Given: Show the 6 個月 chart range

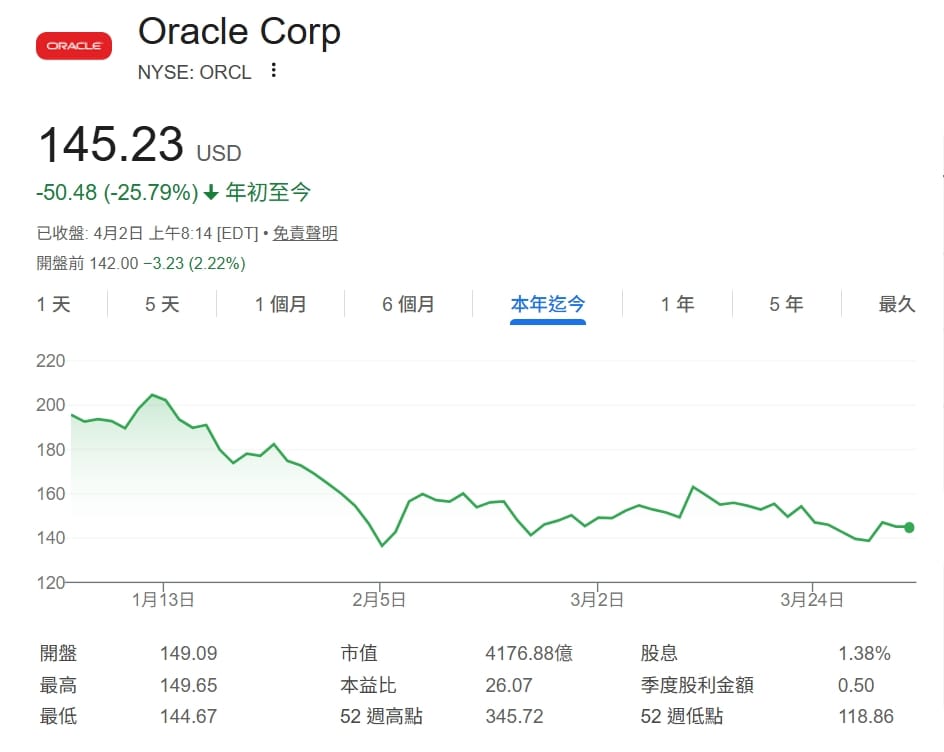Looking at the screenshot, I should coord(408,304).
